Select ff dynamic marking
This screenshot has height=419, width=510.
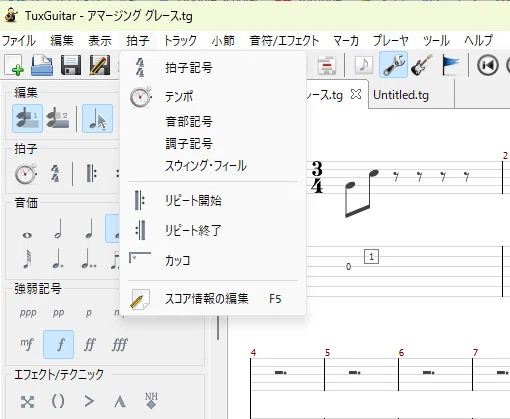tap(89, 344)
